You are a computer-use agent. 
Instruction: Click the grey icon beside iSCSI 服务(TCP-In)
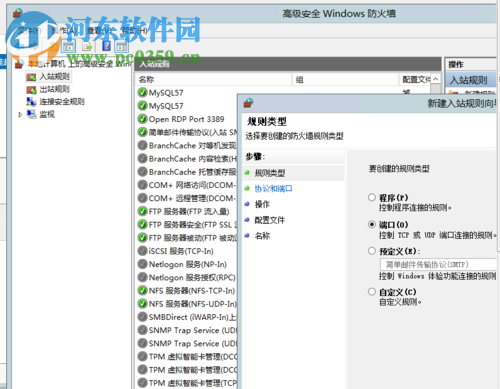(142, 251)
